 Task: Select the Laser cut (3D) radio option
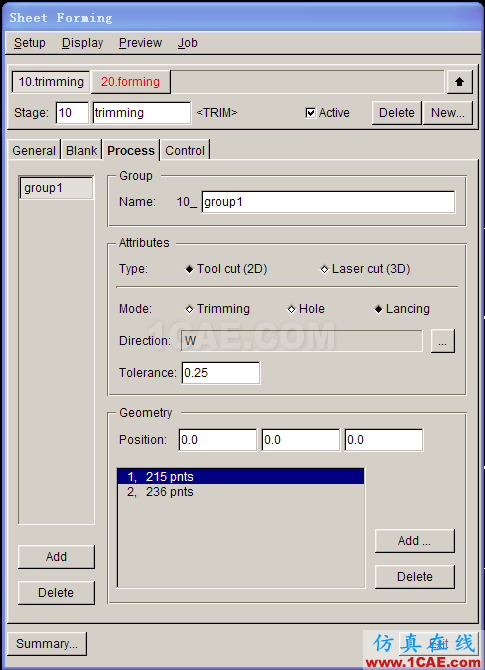pos(365,269)
